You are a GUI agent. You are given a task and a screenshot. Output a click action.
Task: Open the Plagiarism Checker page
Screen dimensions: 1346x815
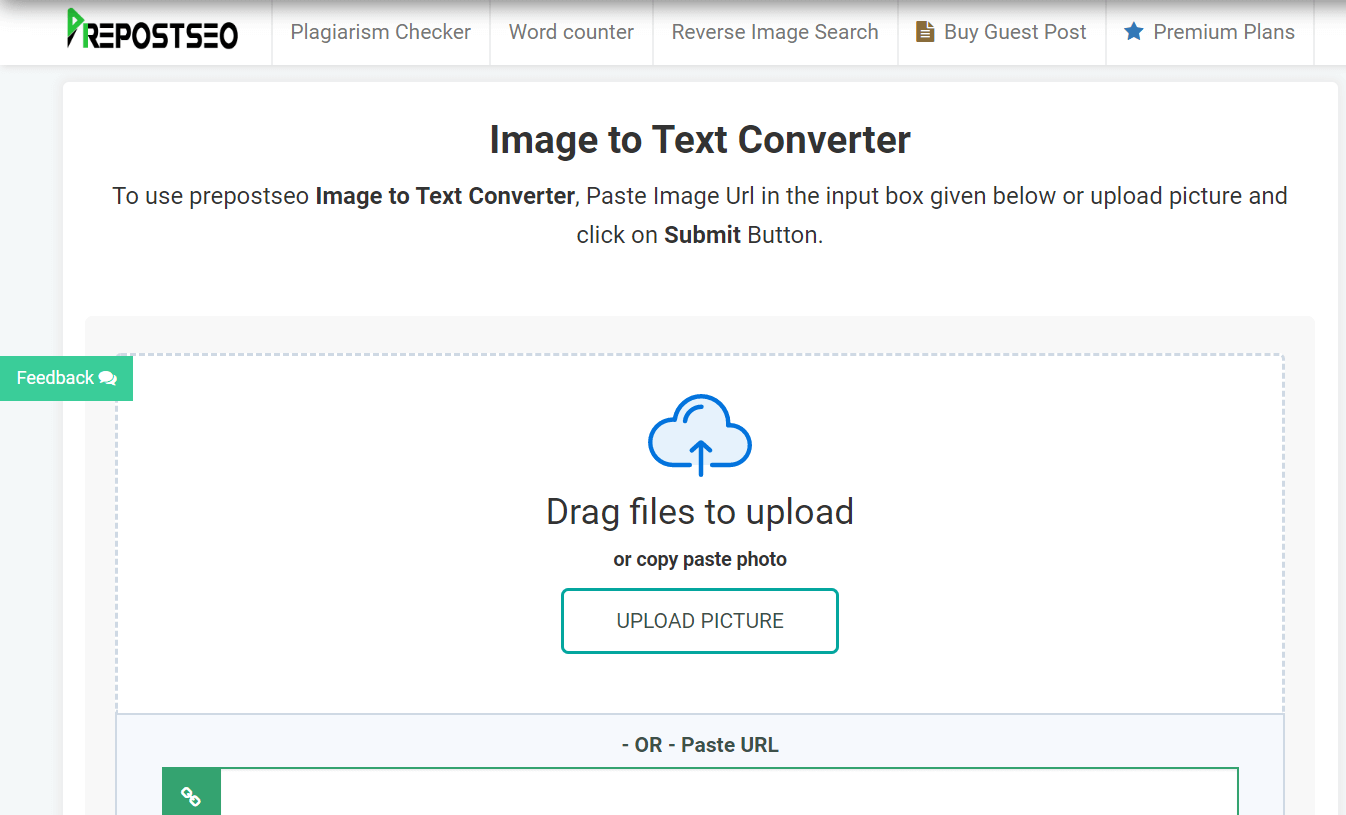tap(380, 31)
